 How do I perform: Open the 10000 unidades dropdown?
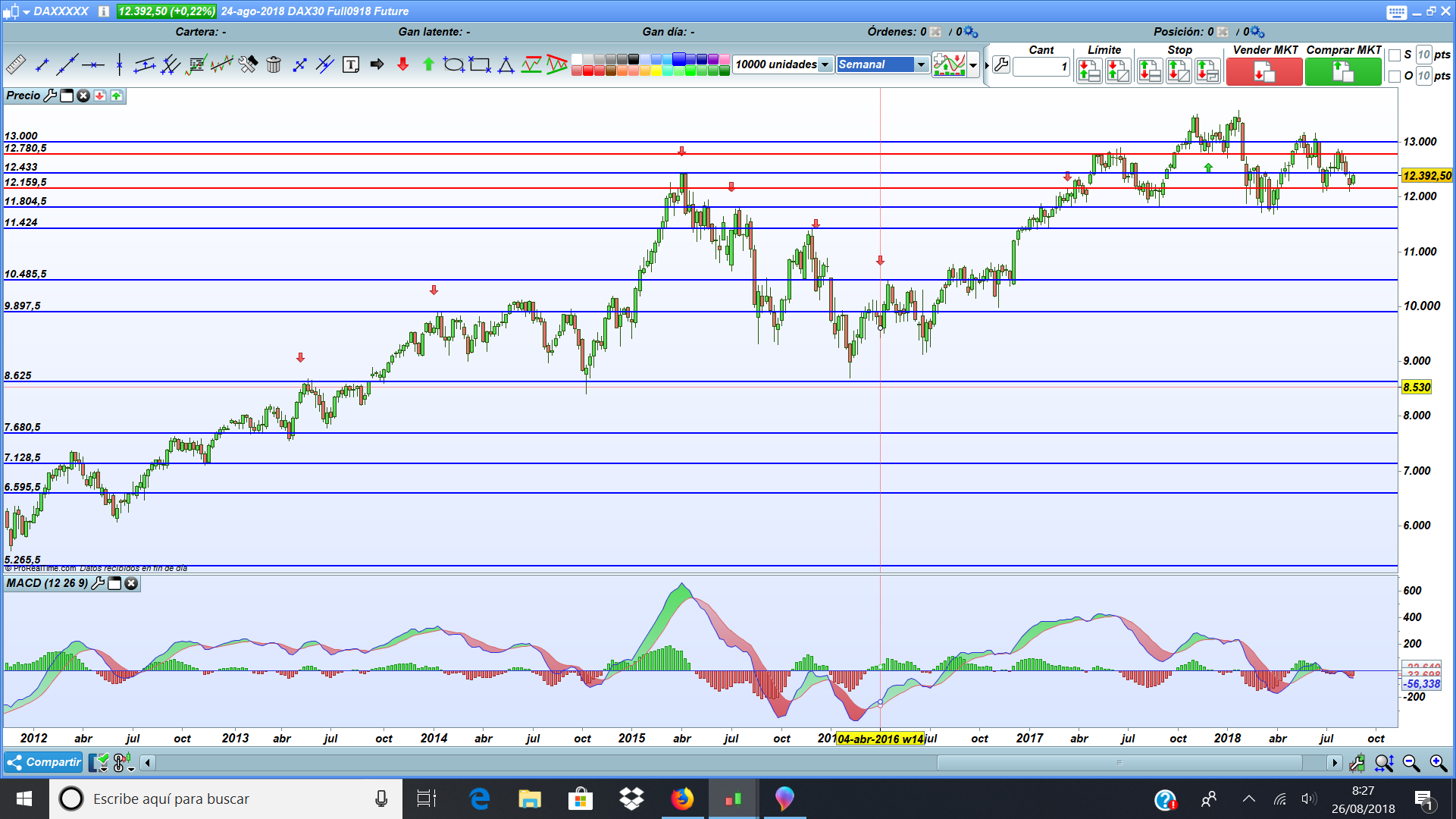[825, 64]
